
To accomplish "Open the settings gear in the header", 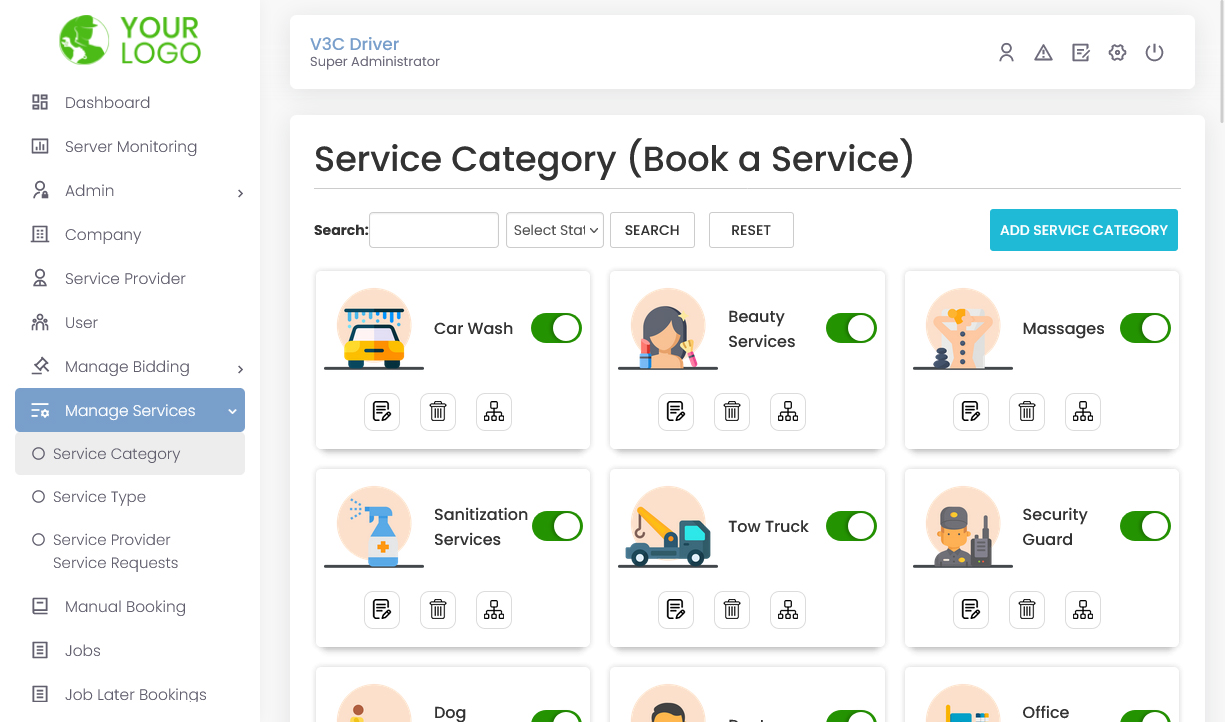I will point(1117,52).
